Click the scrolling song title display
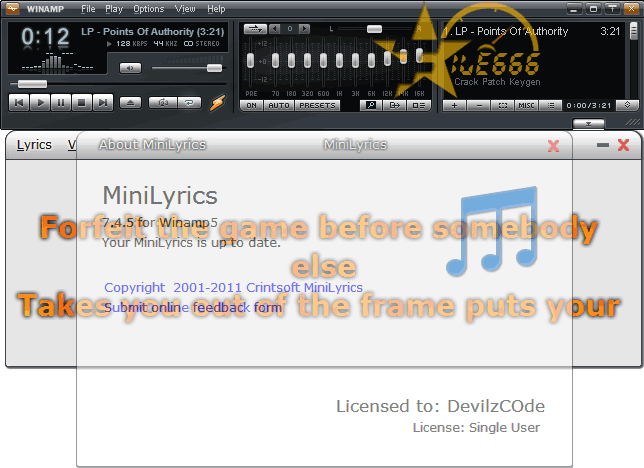This screenshot has width=644, height=468. (x=152, y=32)
